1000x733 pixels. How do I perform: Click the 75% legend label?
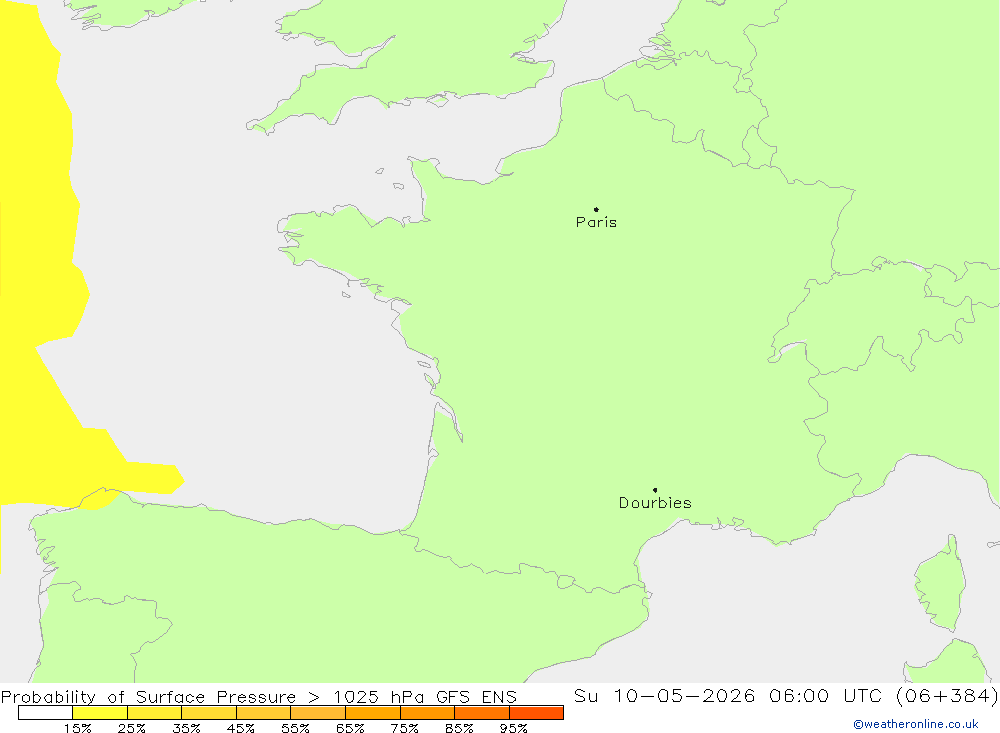(404, 728)
